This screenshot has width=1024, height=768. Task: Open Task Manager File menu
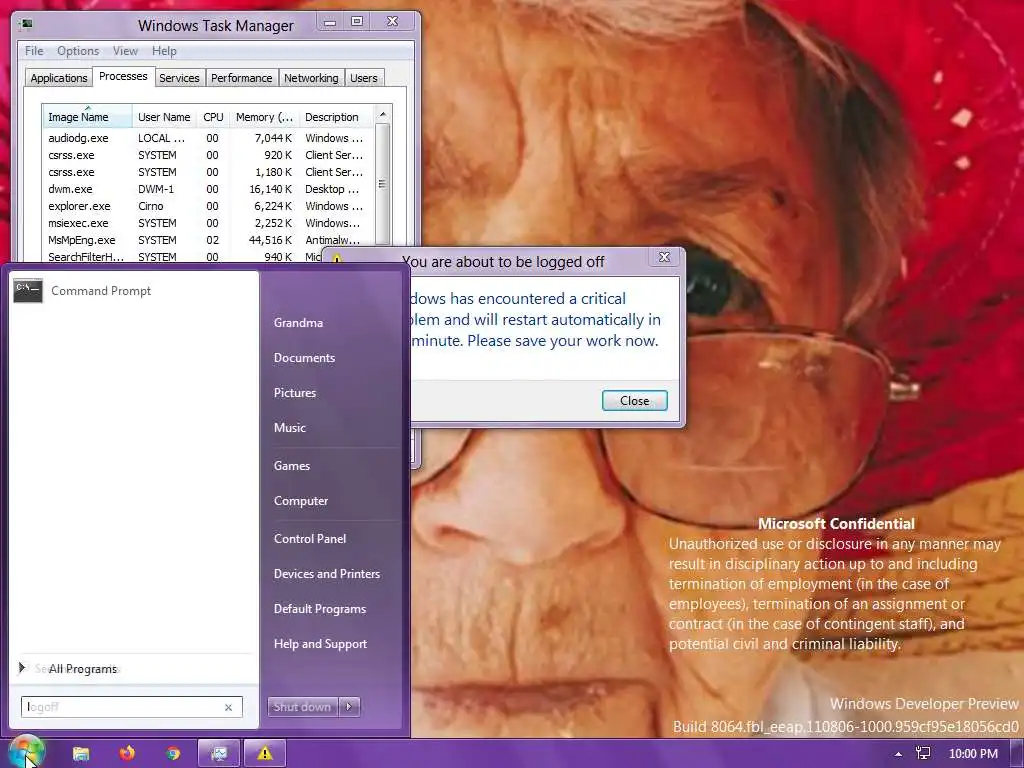(x=34, y=51)
